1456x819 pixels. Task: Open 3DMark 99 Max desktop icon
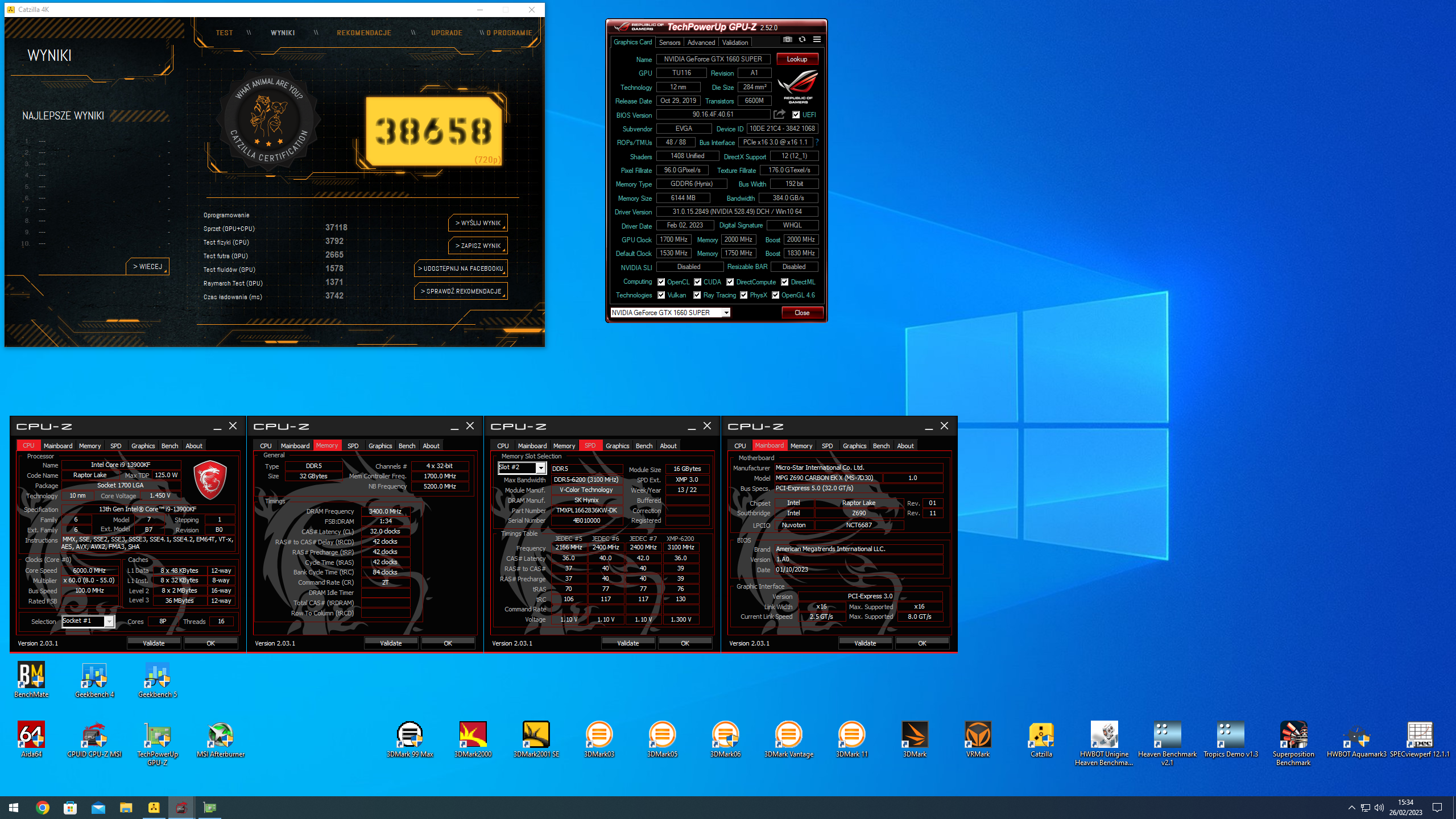(x=409, y=739)
